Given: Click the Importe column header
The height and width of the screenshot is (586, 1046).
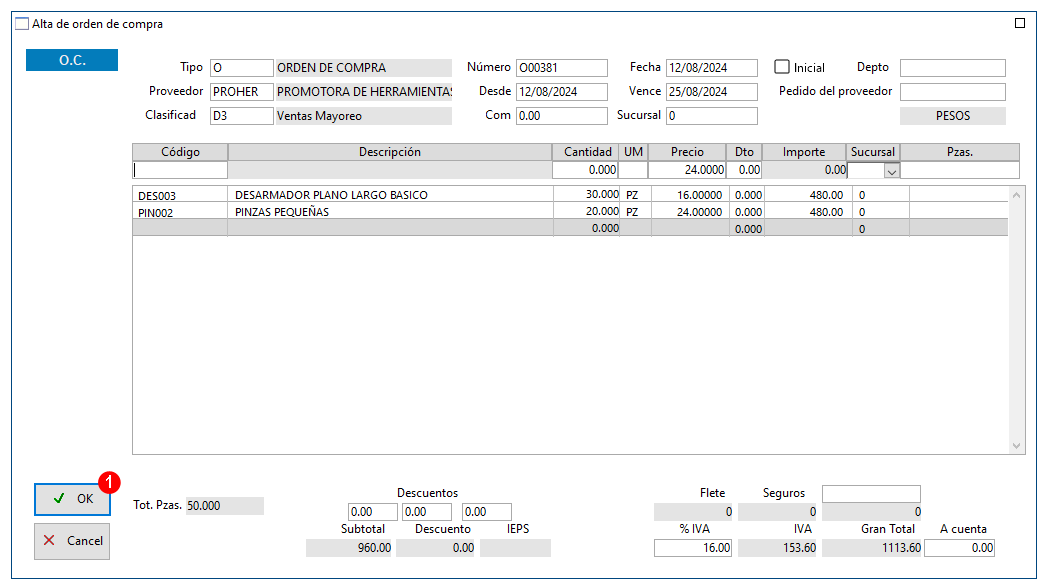Looking at the screenshot, I should (x=804, y=152).
